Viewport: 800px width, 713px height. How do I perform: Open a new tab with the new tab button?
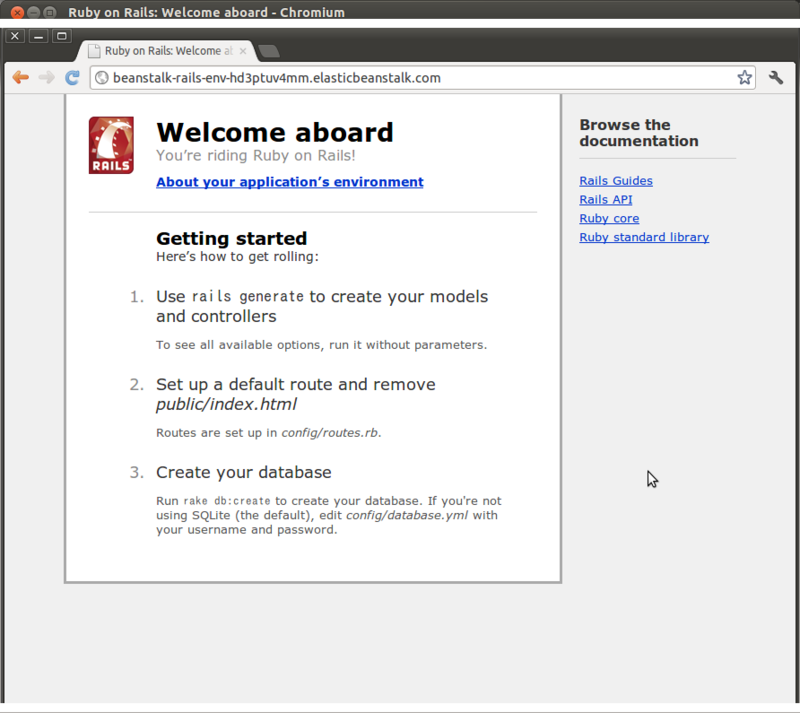(269, 51)
